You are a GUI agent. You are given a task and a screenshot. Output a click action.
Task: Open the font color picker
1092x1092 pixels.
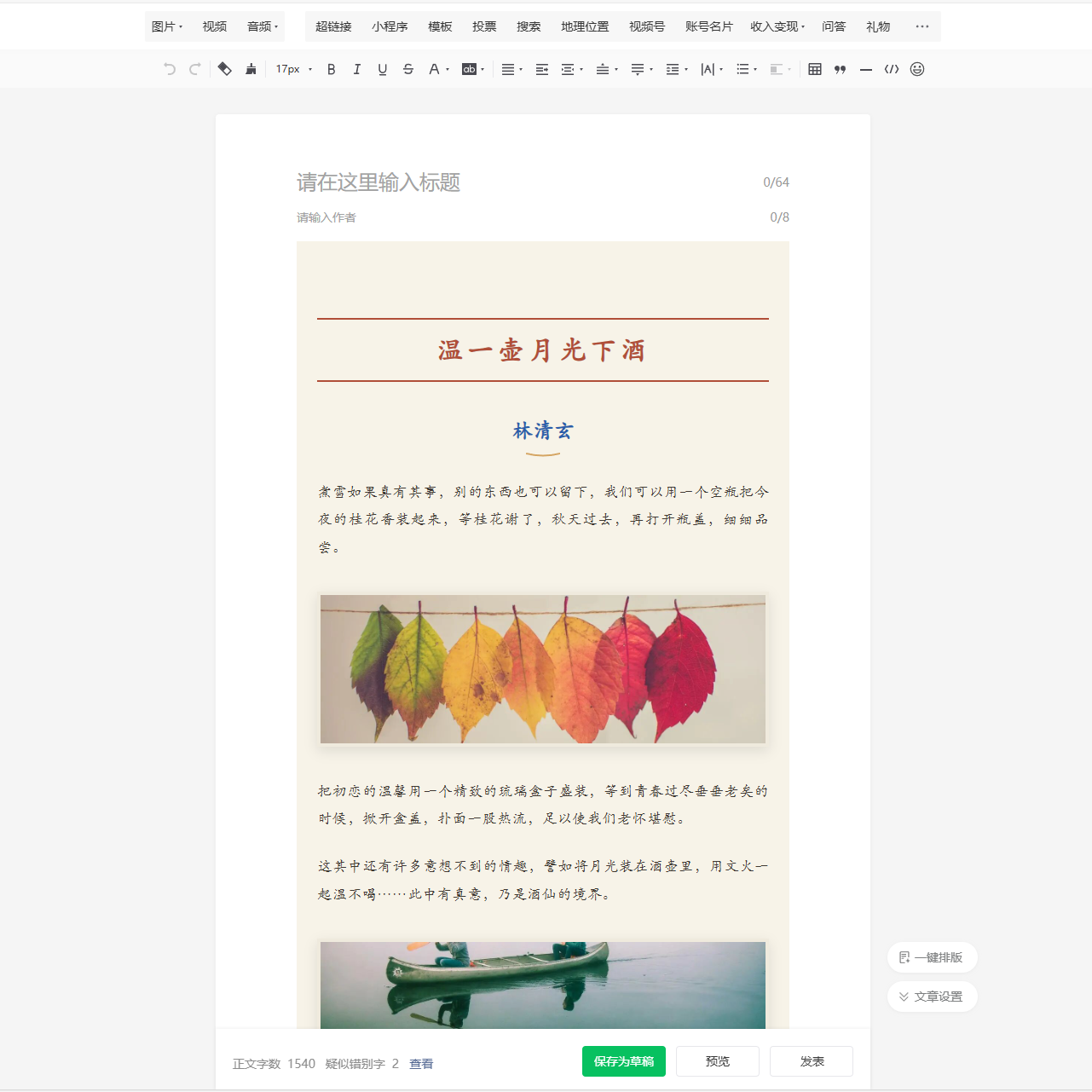435,69
